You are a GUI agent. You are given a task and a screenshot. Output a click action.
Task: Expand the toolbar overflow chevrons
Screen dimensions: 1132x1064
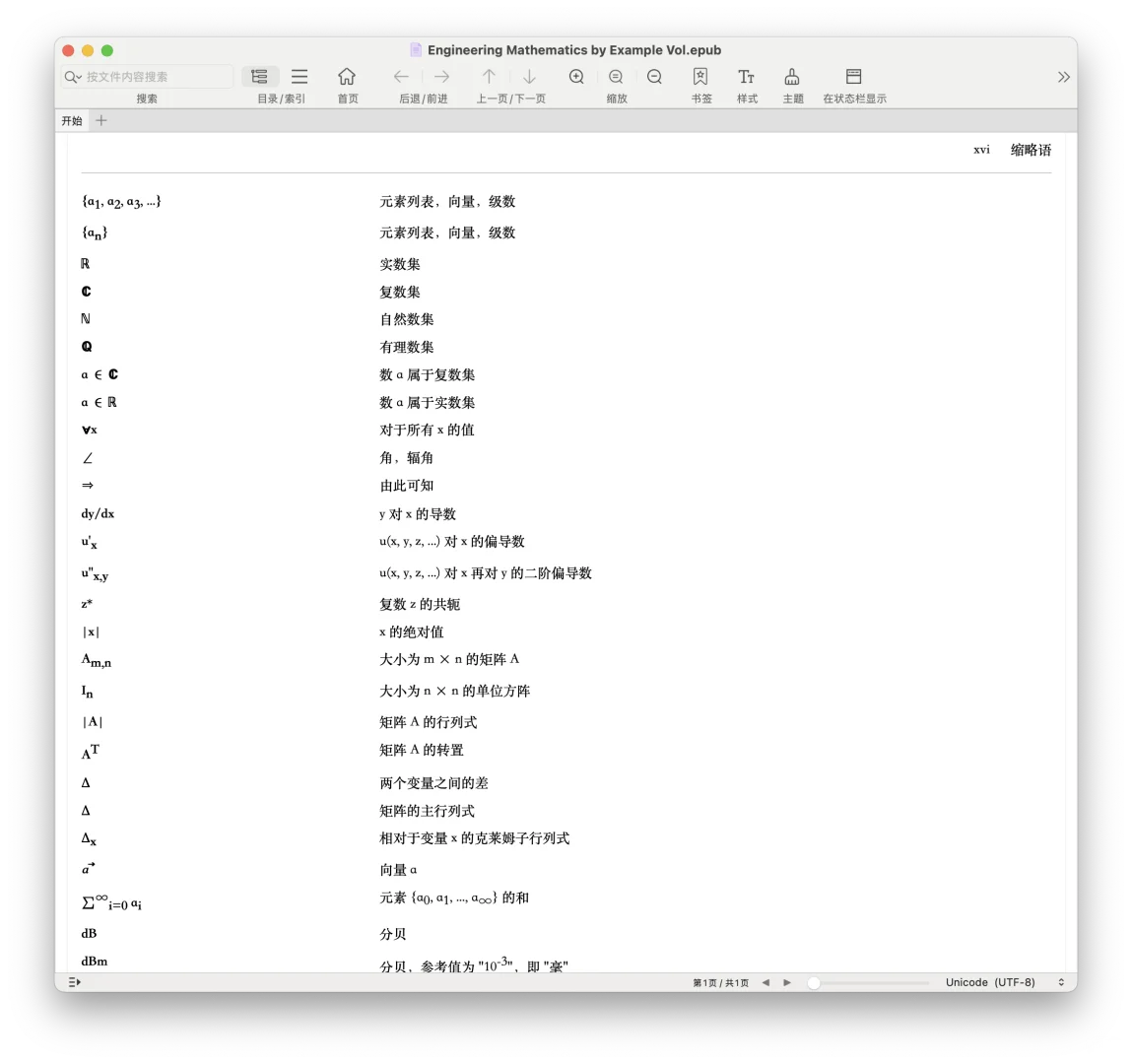click(x=1063, y=77)
